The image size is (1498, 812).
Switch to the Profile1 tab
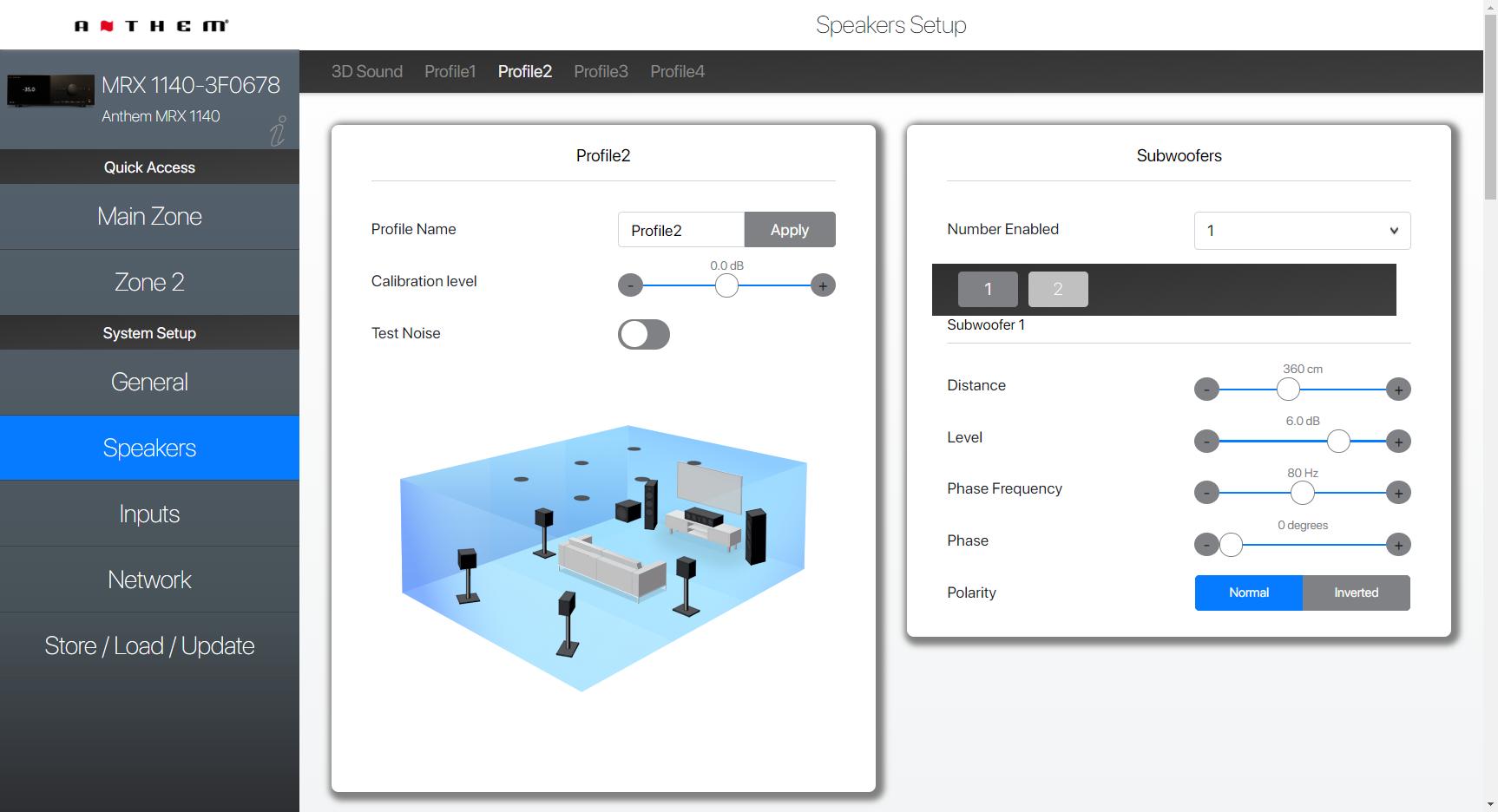pyautogui.click(x=450, y=71)
